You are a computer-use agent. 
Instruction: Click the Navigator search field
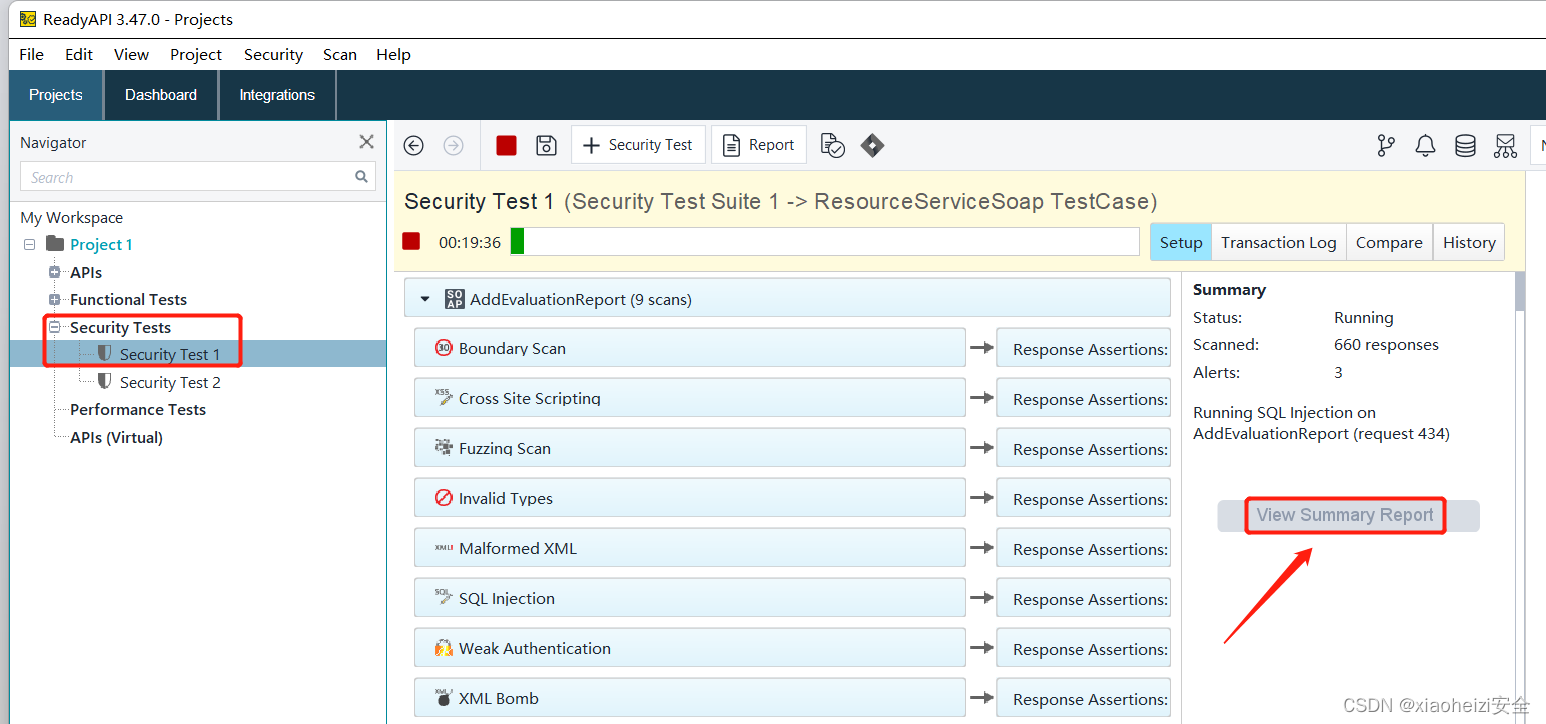pyautogui.click(x=198, y=177)
